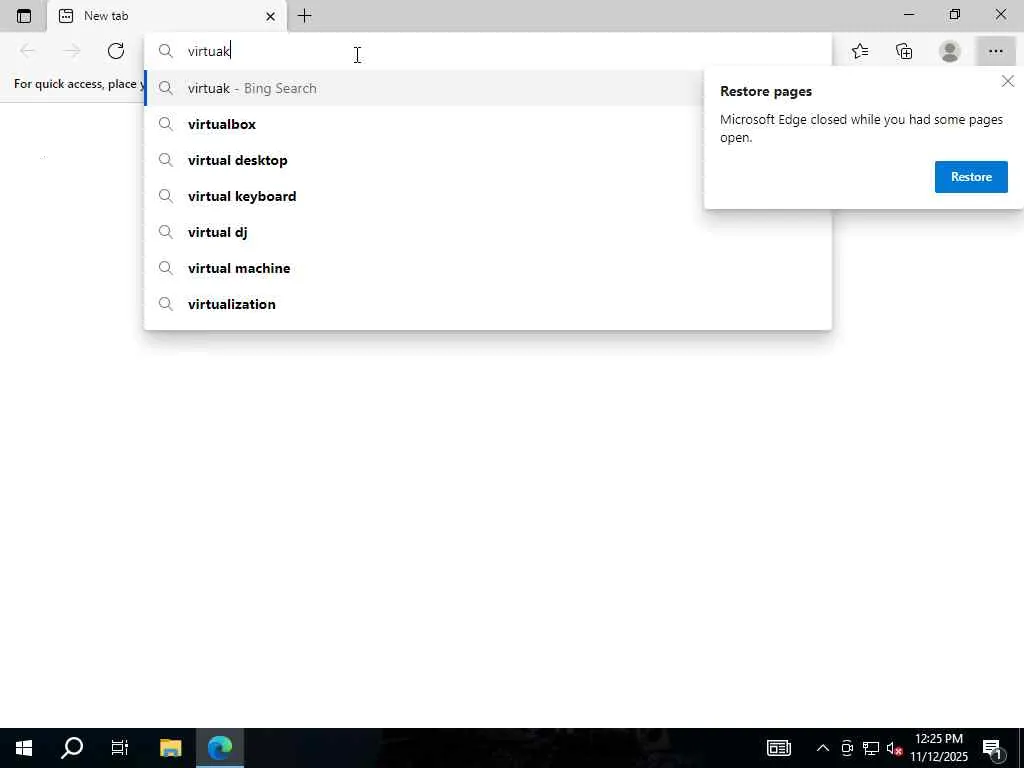
Task: Select 'virtuak - Bing Search' suggestion
Action: pos(488,88)
